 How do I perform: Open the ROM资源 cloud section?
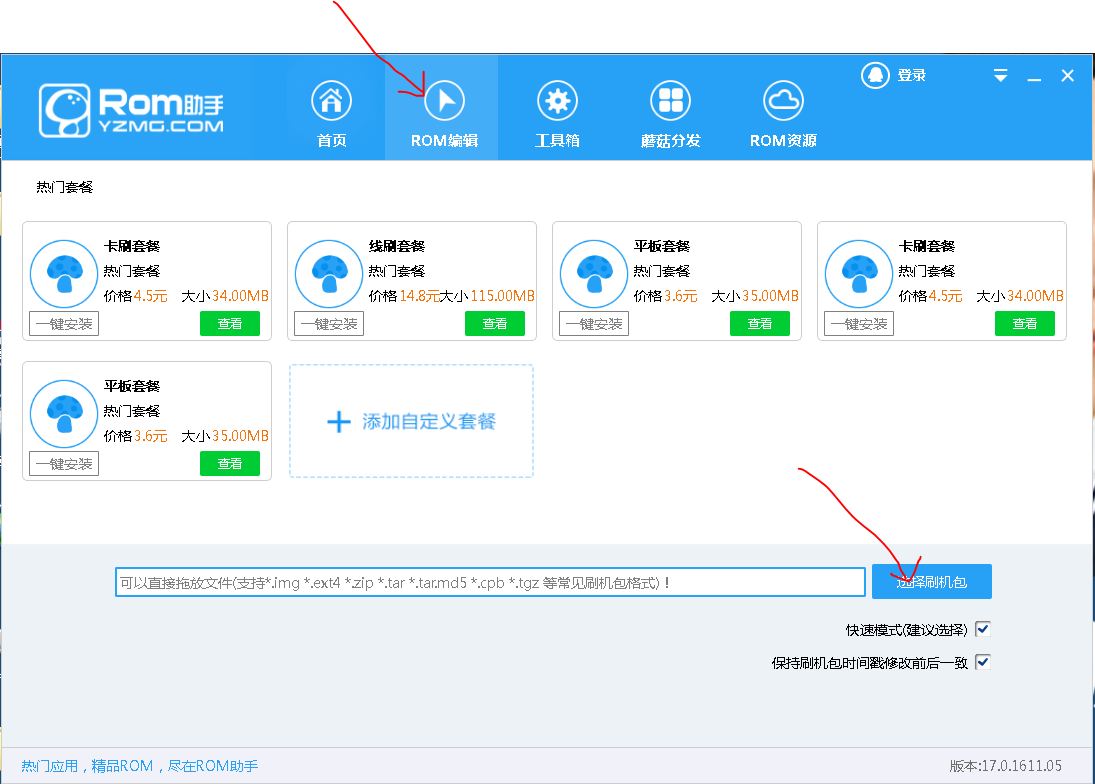pos(781,107)
